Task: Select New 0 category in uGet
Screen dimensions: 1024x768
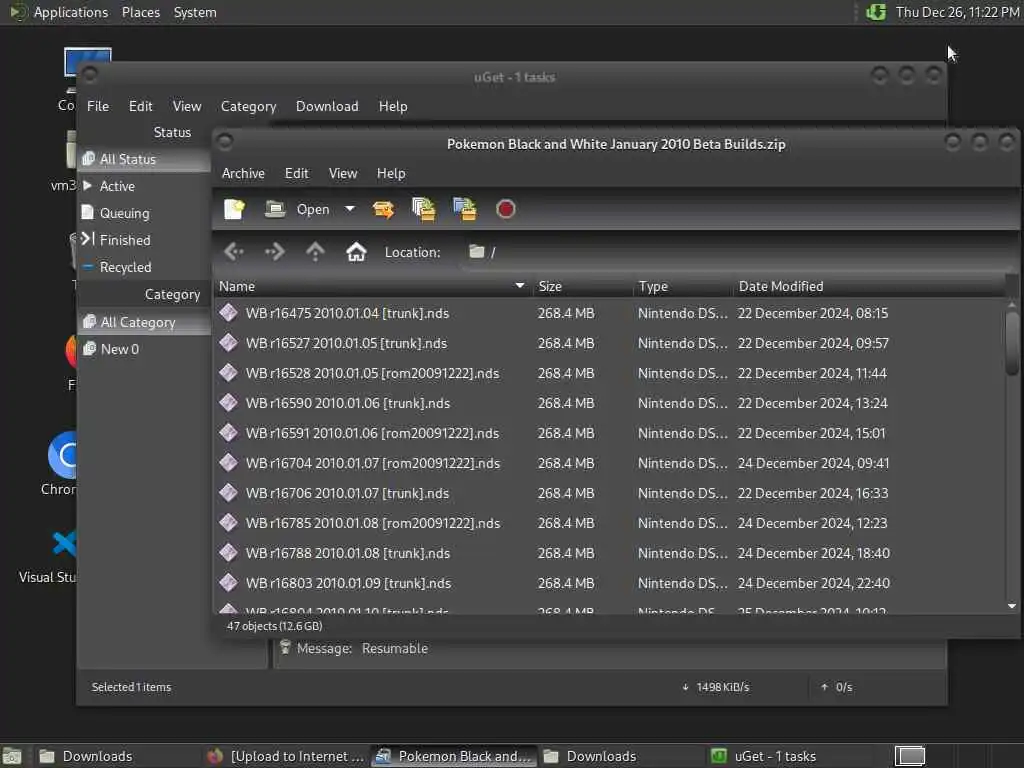Action: 144,349
